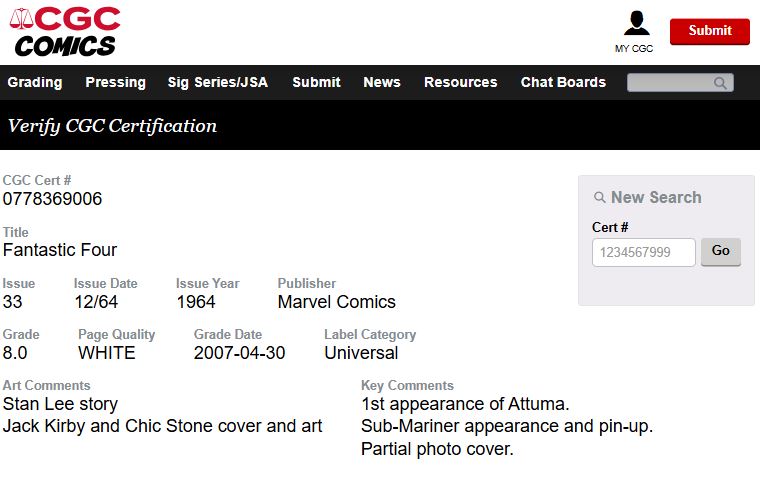Click the MY CGC label text
760x480 pixels.
(634, 49)
